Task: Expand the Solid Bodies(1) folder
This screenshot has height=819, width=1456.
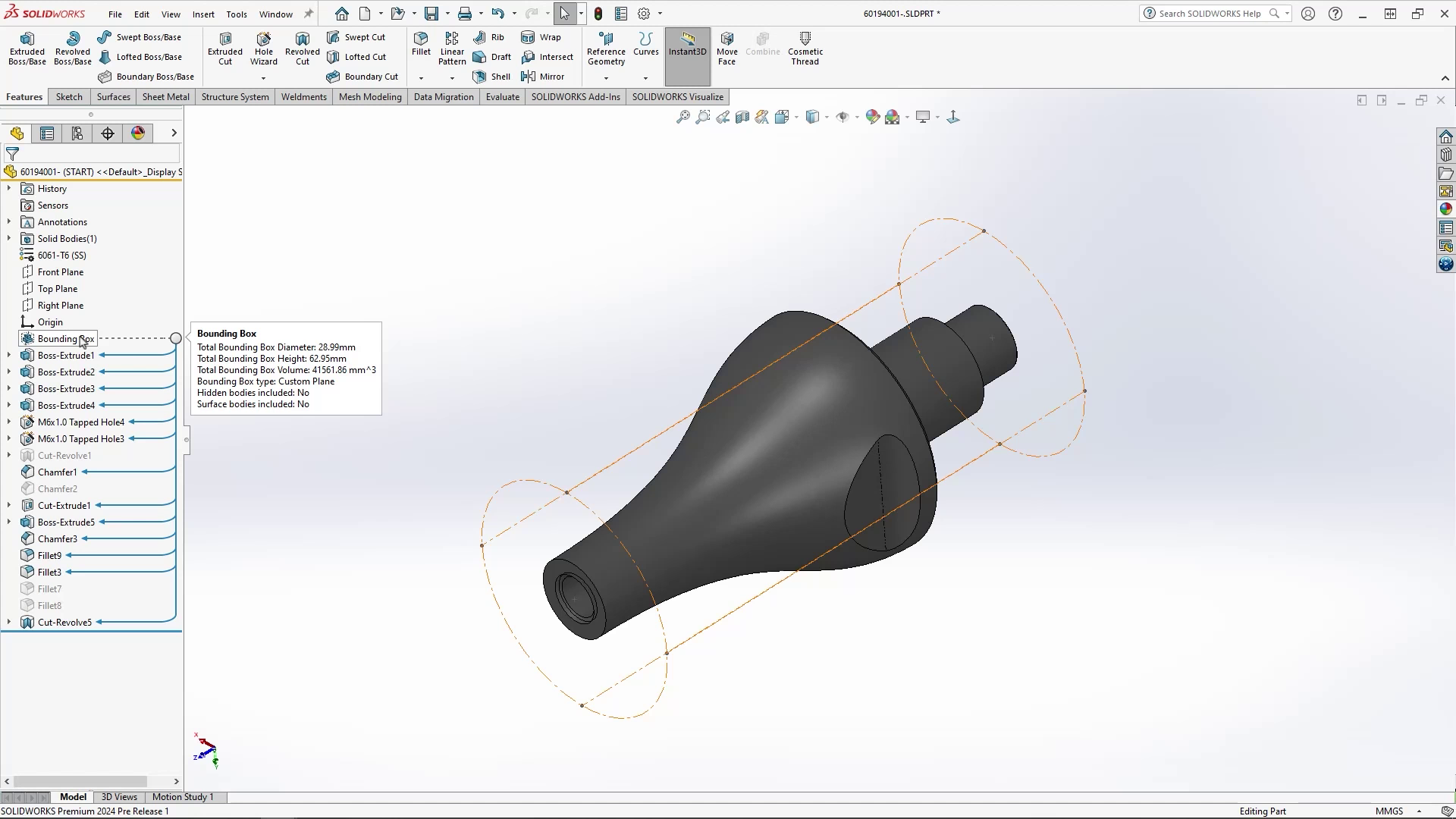Action: tap(9, 238)
